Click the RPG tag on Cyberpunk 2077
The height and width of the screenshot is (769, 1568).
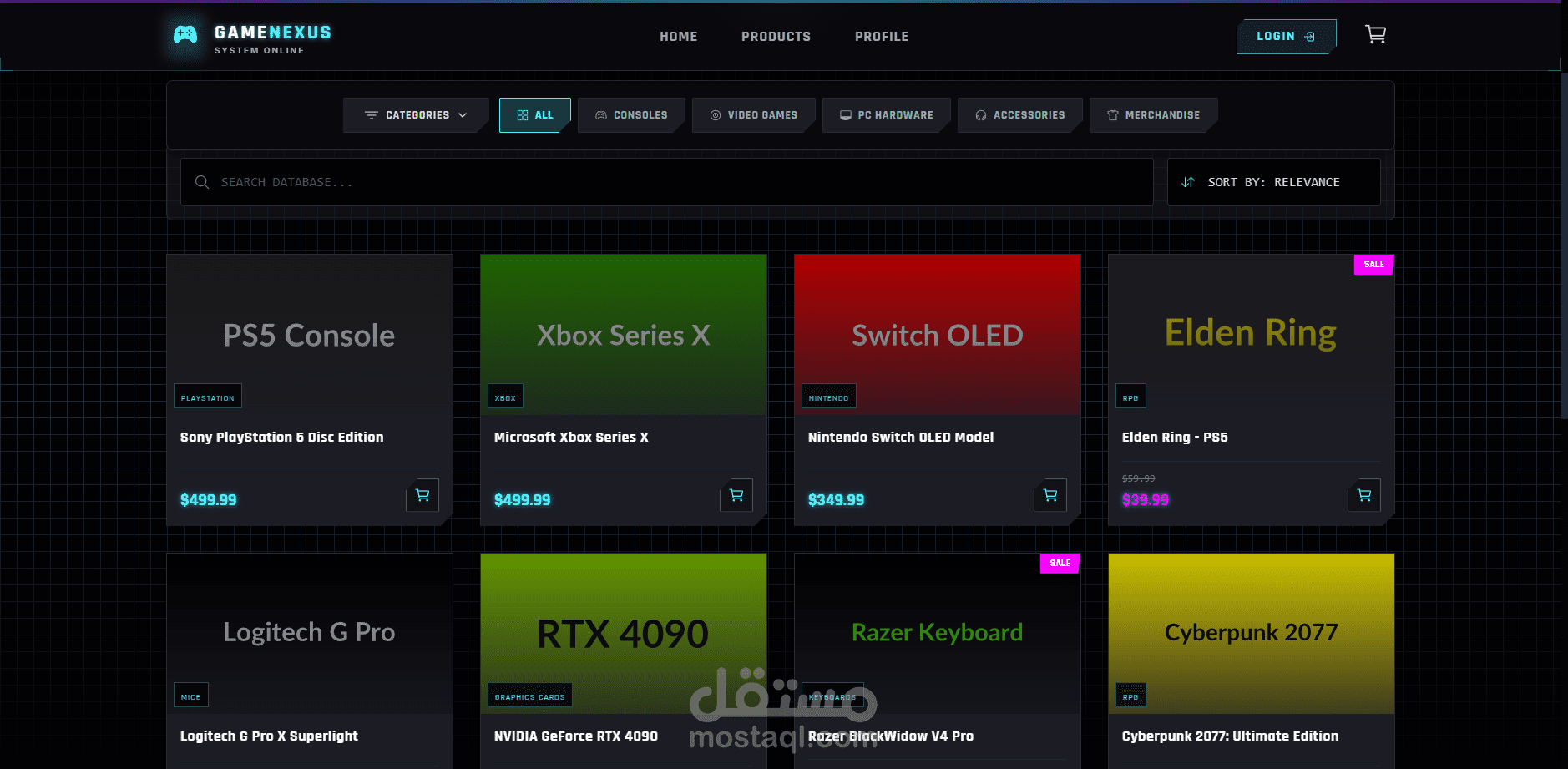(x=1130, y=696)
